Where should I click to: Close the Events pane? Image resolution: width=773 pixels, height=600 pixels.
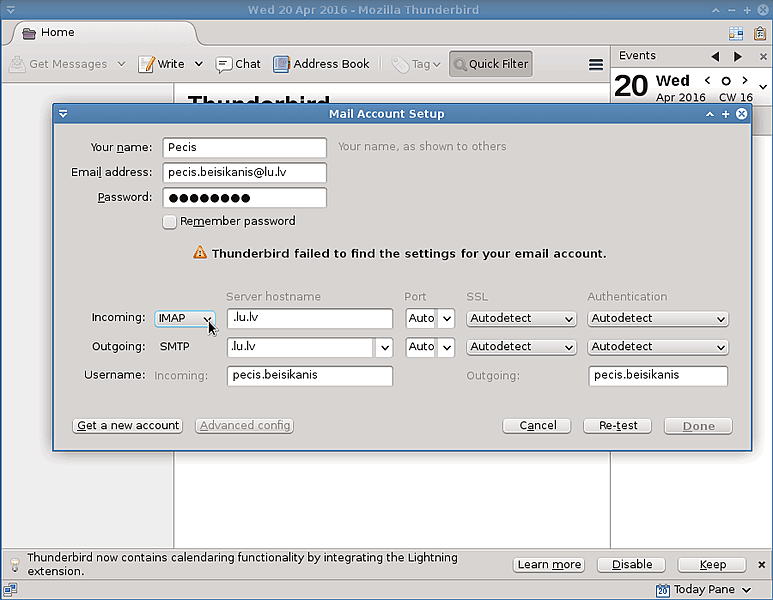[763, 57]
